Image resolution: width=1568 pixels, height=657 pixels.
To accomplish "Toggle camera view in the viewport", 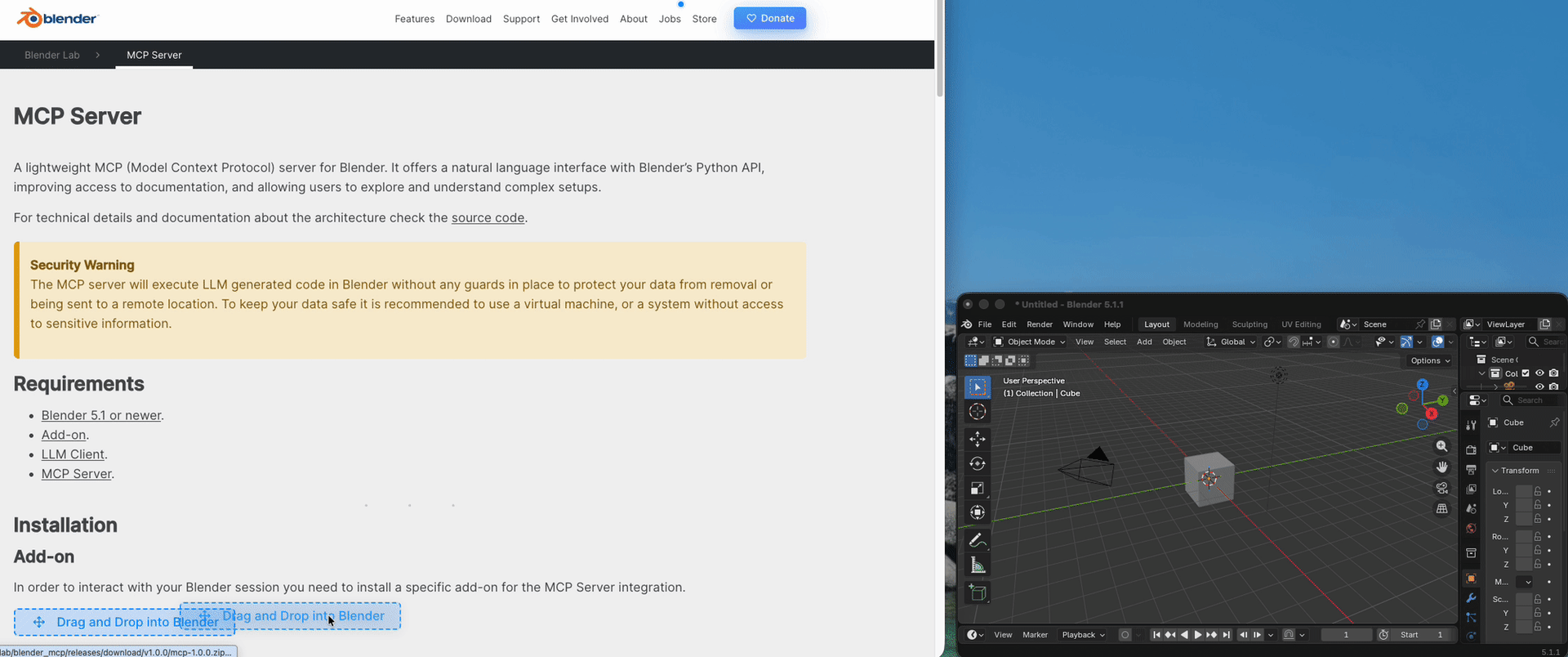I will [x=1442, y=488].
